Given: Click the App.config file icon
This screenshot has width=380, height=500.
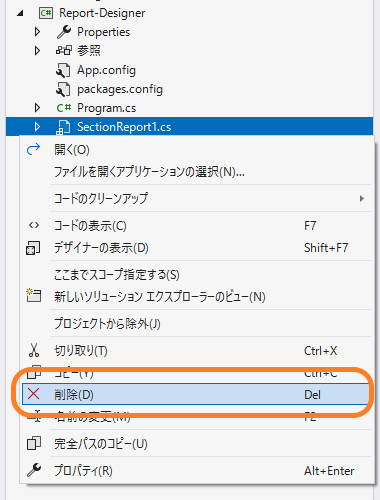Looking at the screenshot, I should coord(63,70).
